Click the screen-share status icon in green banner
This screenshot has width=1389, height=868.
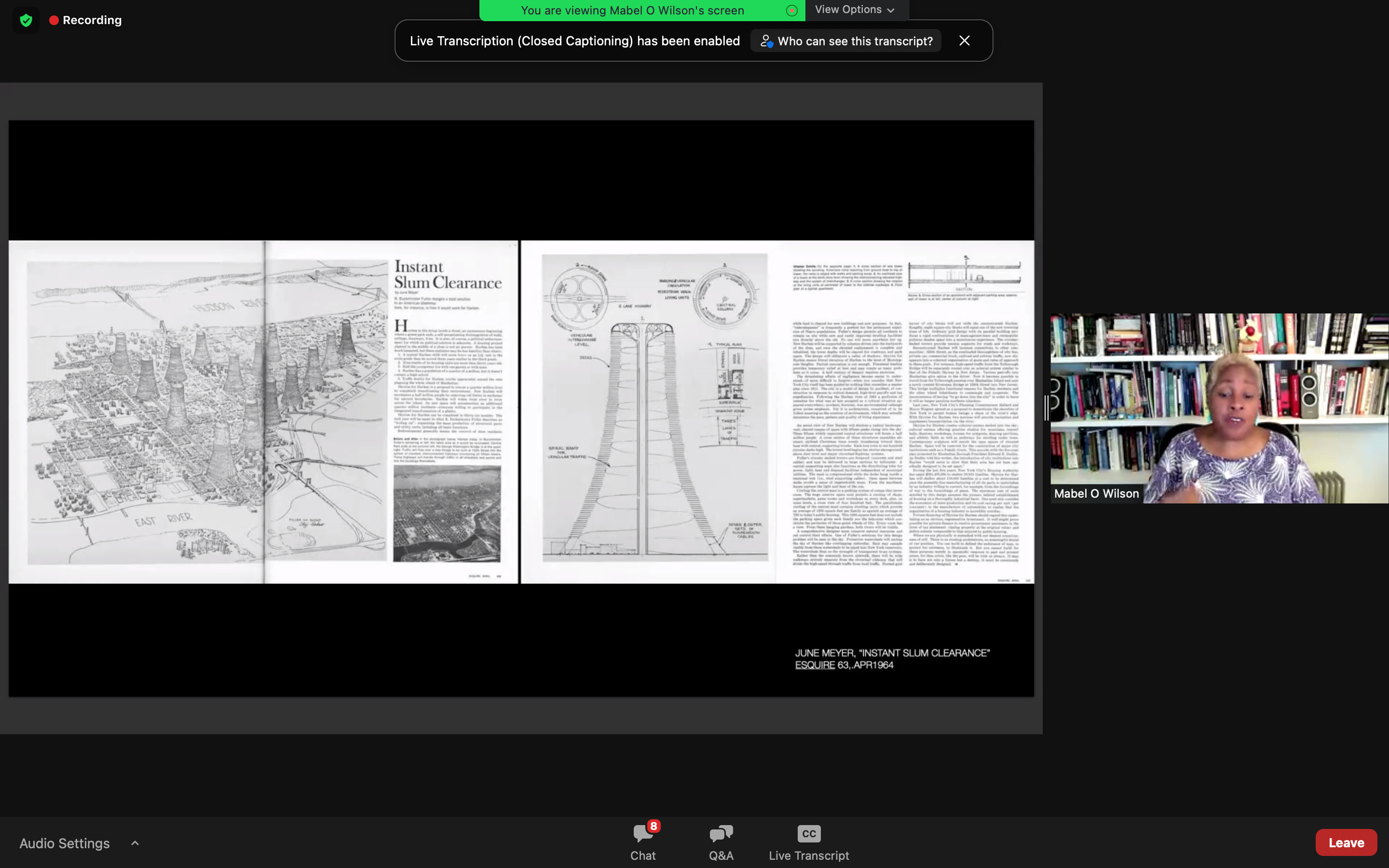pyautogui.click(x=791, y=10)
